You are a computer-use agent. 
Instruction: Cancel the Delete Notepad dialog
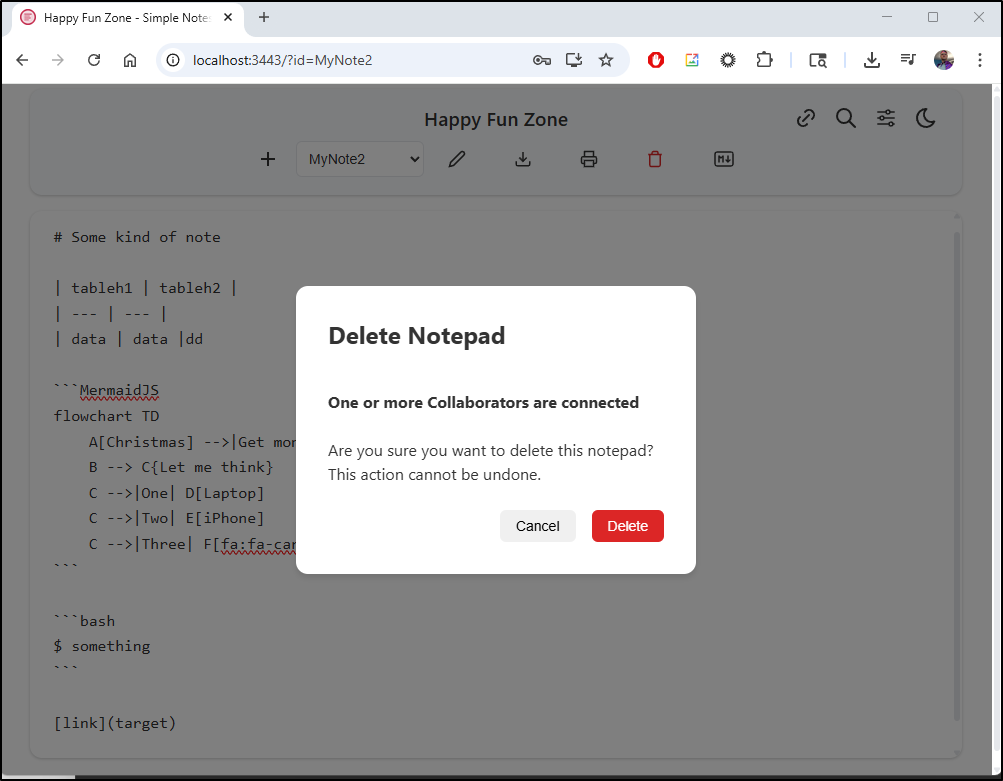click(x=537, y=526)
